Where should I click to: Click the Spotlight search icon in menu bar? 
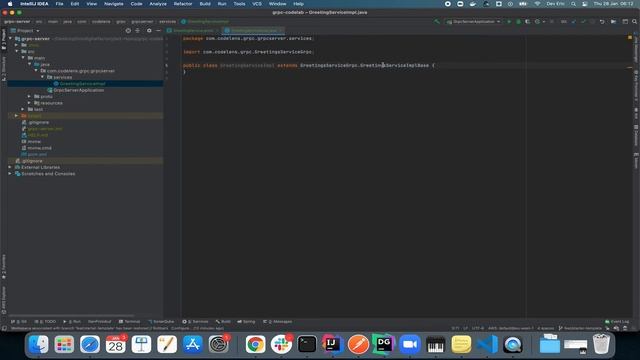point(573,4)
